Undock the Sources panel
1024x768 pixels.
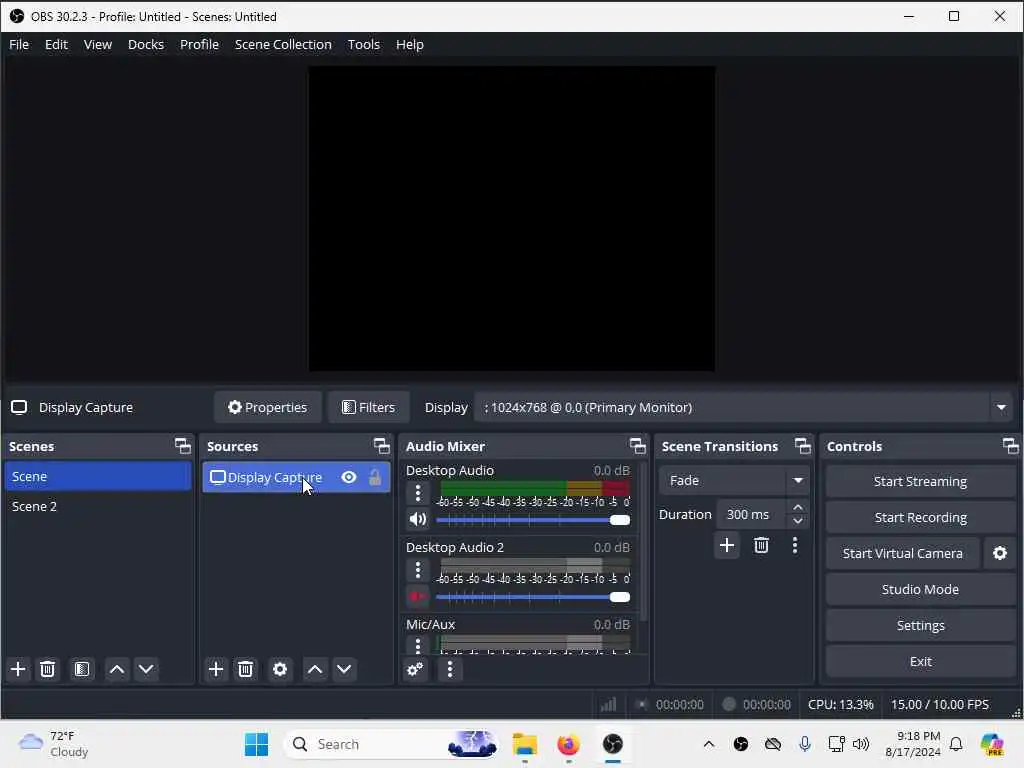coord(381,446)
